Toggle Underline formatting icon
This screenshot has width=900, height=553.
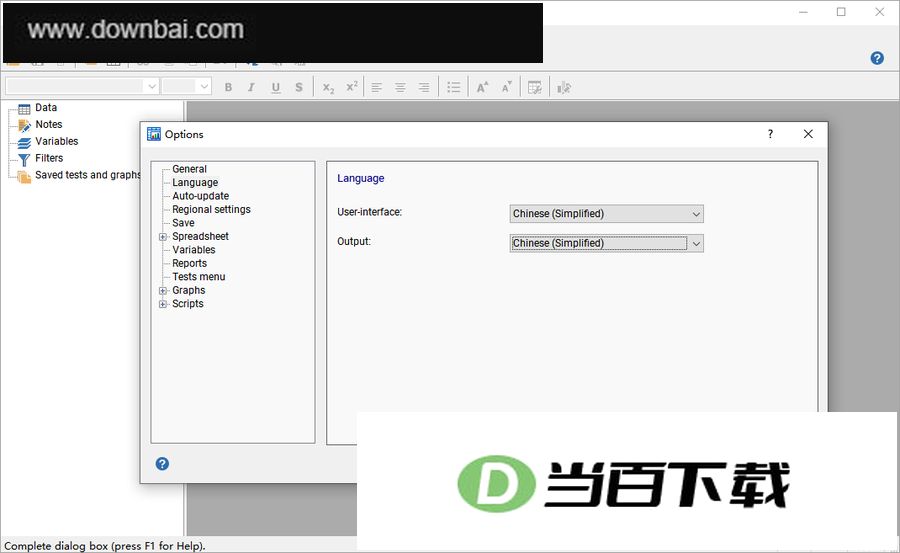[276, 87]
